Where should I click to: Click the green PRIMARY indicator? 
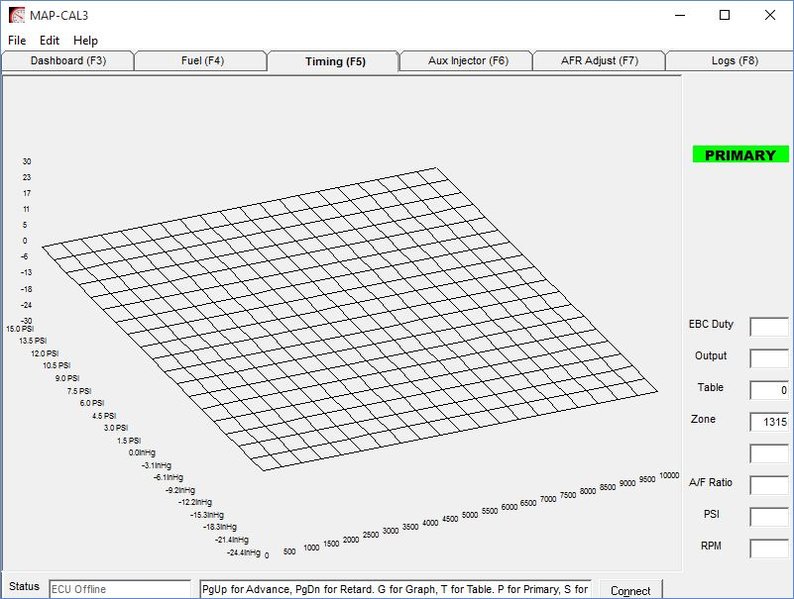pyautogui.click(x=740, y=155)
